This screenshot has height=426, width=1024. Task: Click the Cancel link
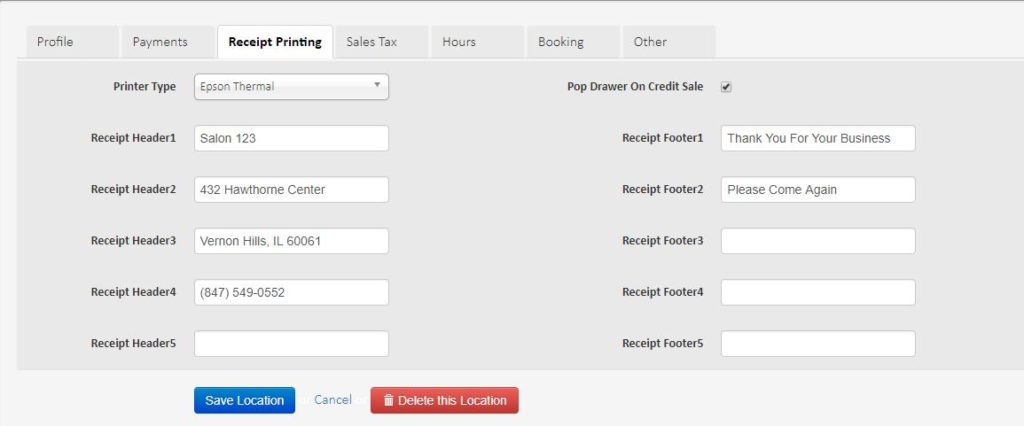tap(333, 400)
